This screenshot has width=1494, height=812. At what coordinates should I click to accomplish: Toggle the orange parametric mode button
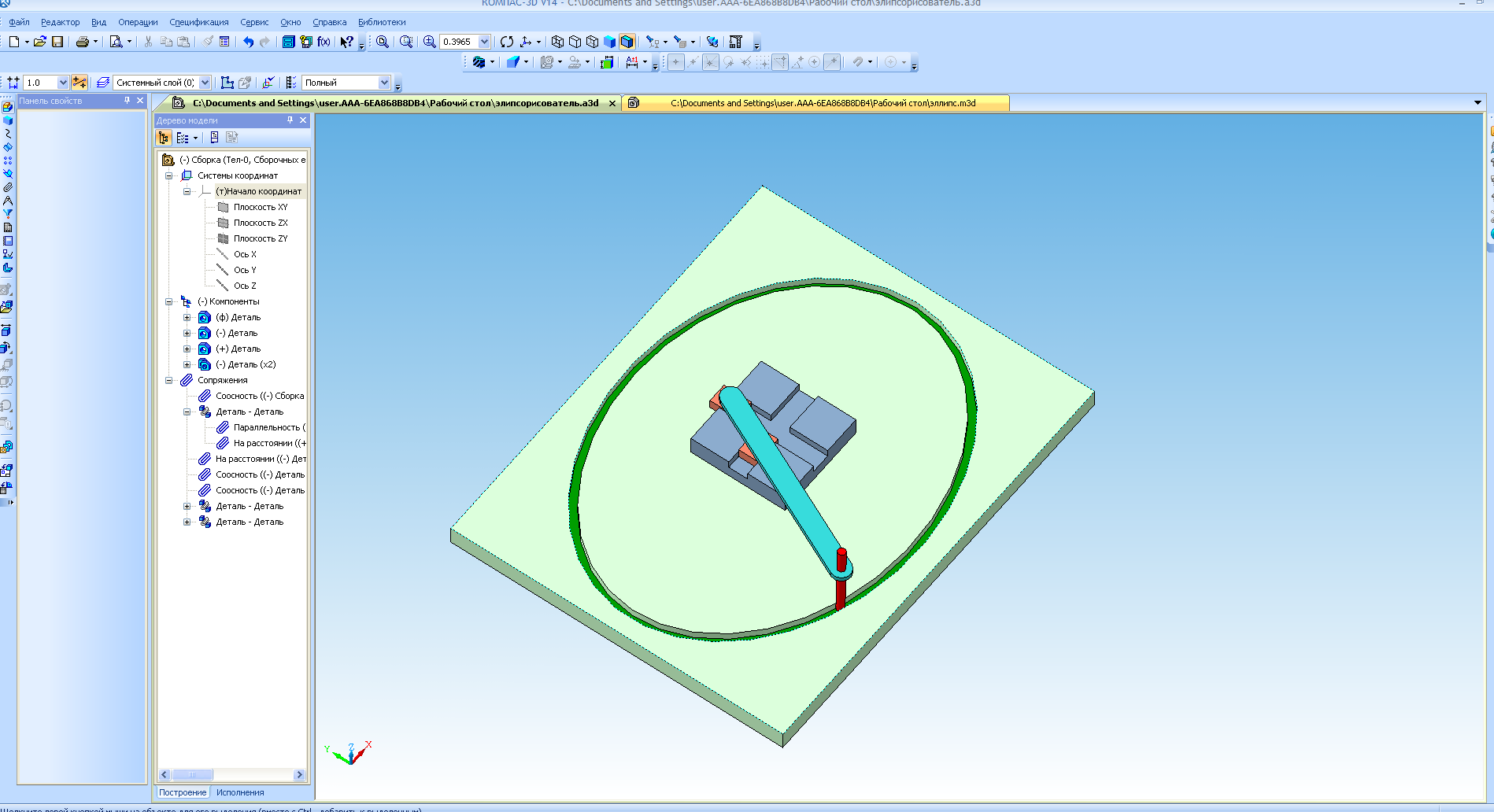point(80,83)
